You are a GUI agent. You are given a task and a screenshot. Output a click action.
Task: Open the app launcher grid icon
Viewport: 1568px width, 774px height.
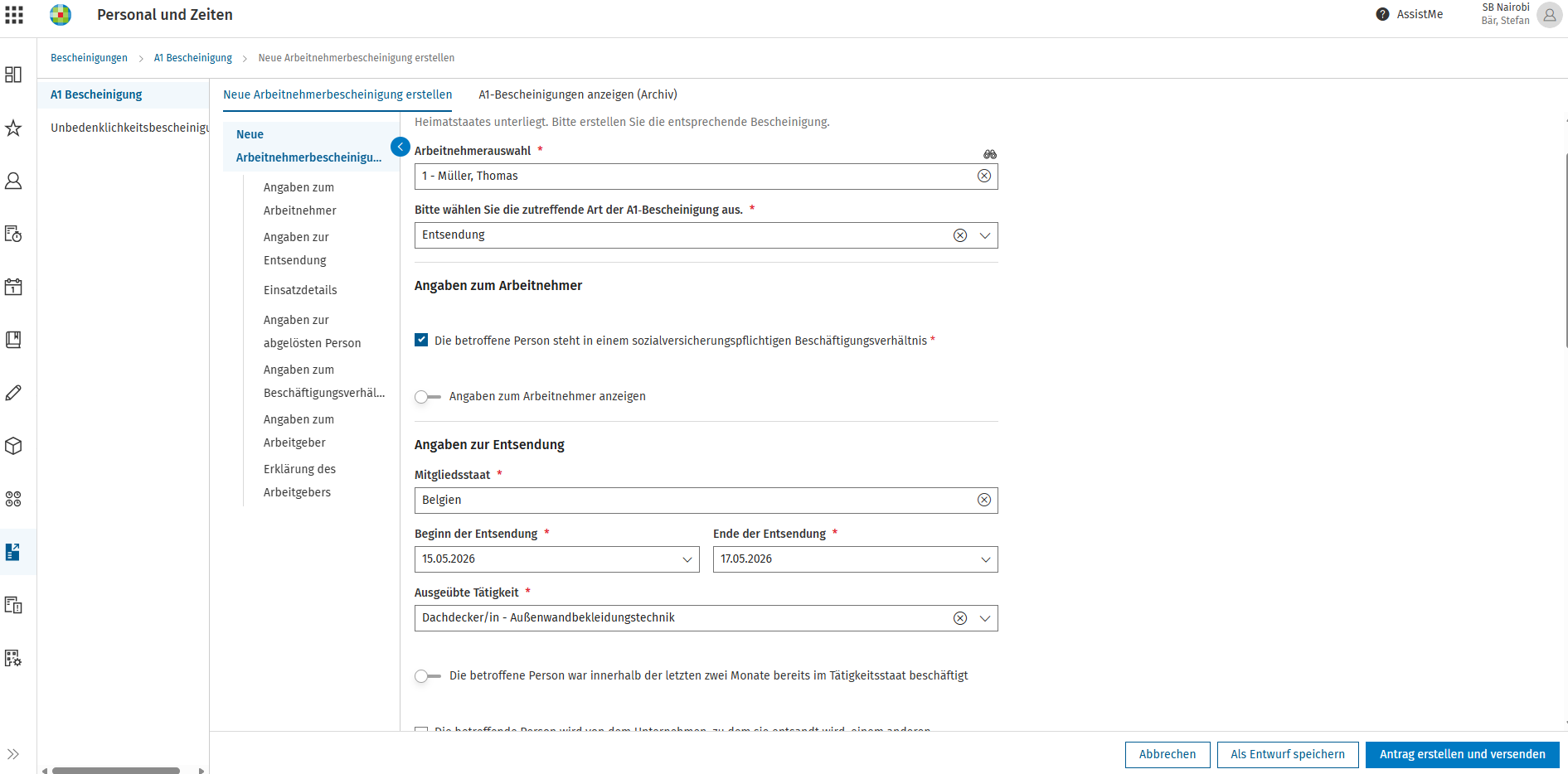pyautogui.click(x=14, y=15)
